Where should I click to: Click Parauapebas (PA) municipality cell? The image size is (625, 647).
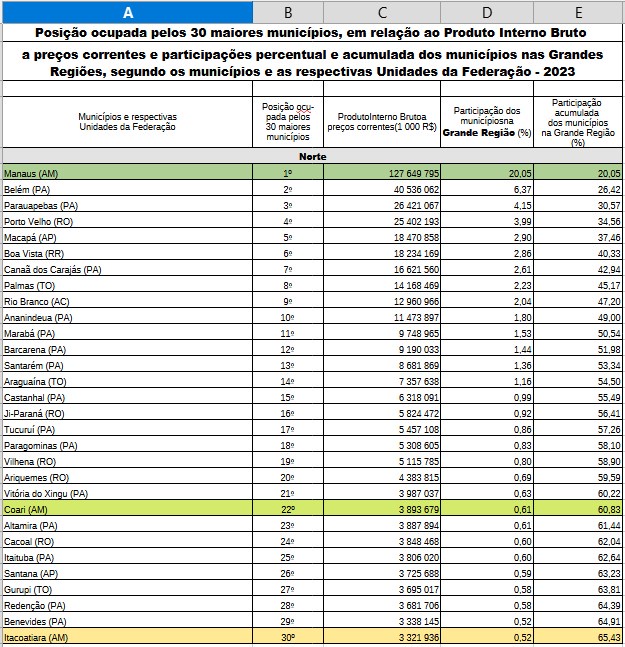click(x=127, y=204)
